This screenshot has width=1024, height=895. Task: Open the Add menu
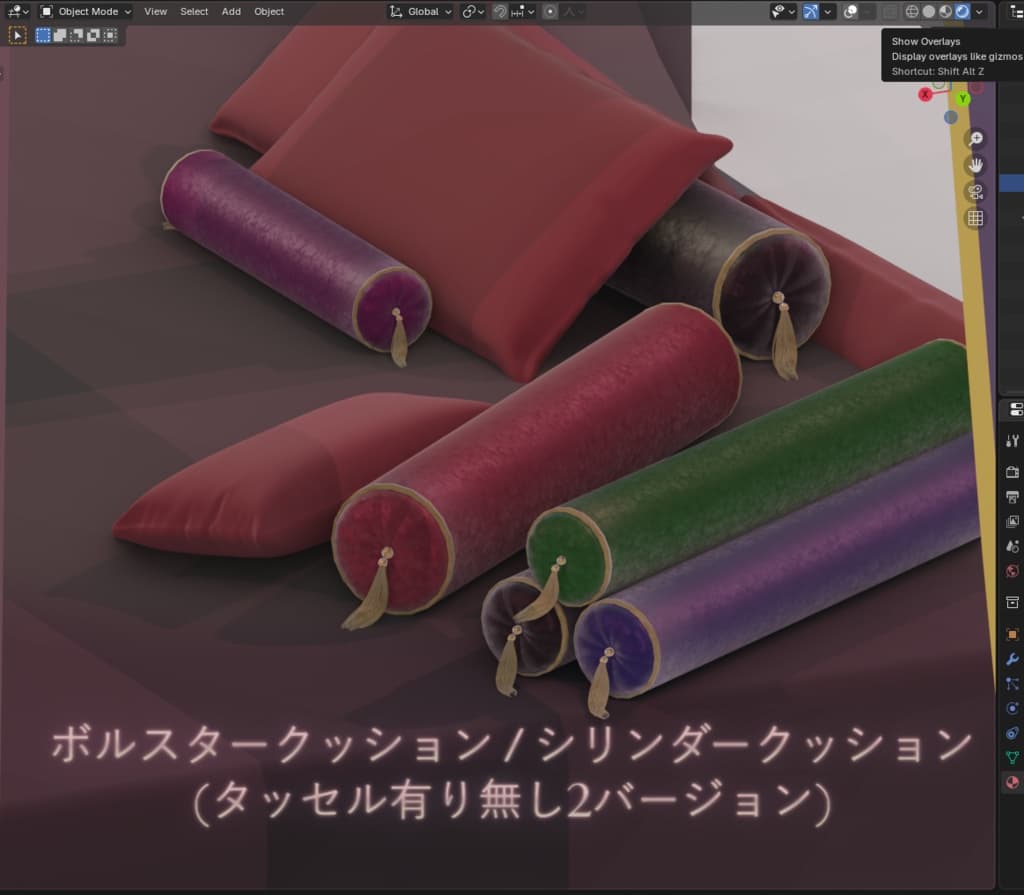point(231,11)
